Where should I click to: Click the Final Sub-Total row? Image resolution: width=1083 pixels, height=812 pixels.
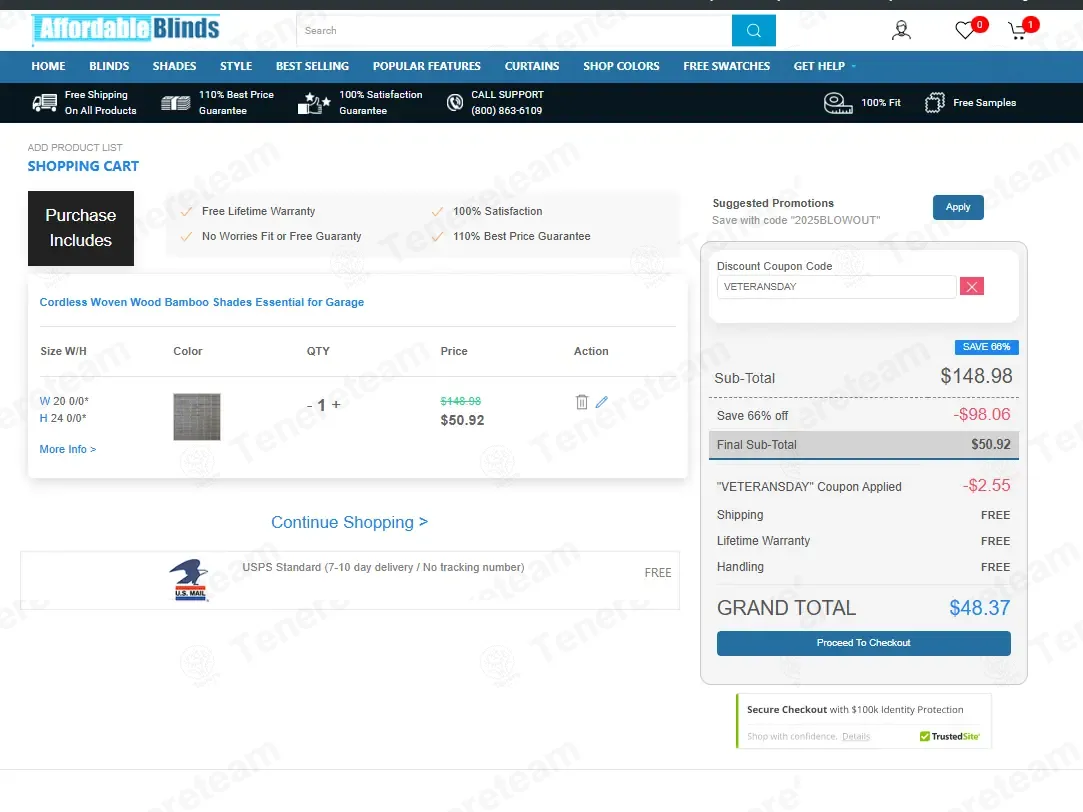863,445
